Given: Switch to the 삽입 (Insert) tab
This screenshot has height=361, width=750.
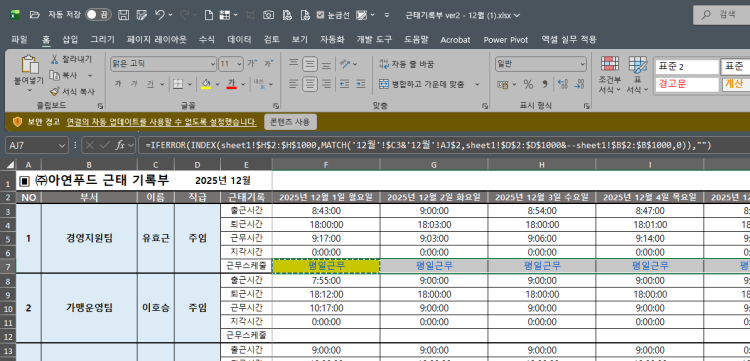Looking at the screenshot, I should (70, 40).
